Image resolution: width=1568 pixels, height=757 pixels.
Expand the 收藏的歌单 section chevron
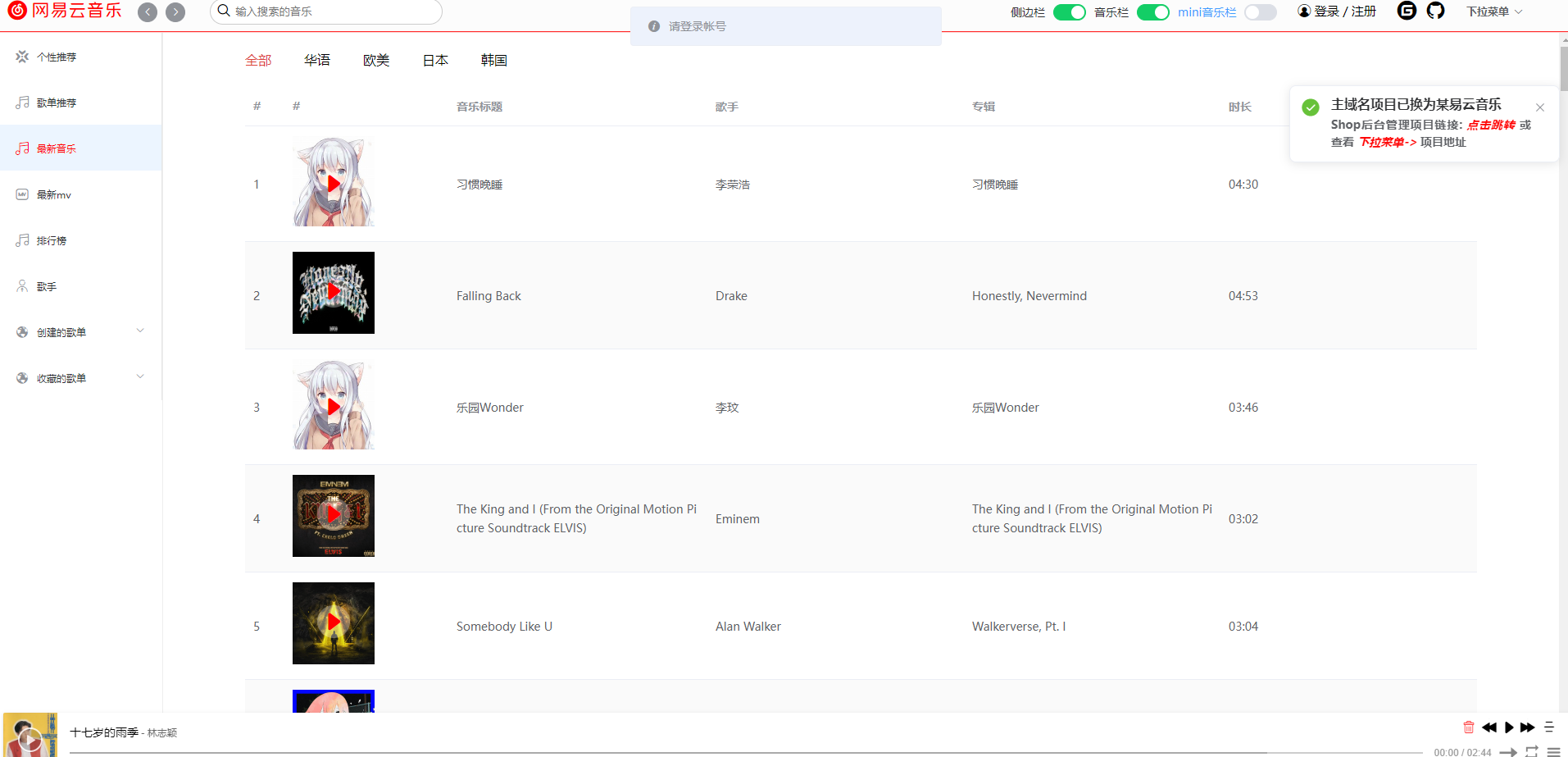coord(140,377)
